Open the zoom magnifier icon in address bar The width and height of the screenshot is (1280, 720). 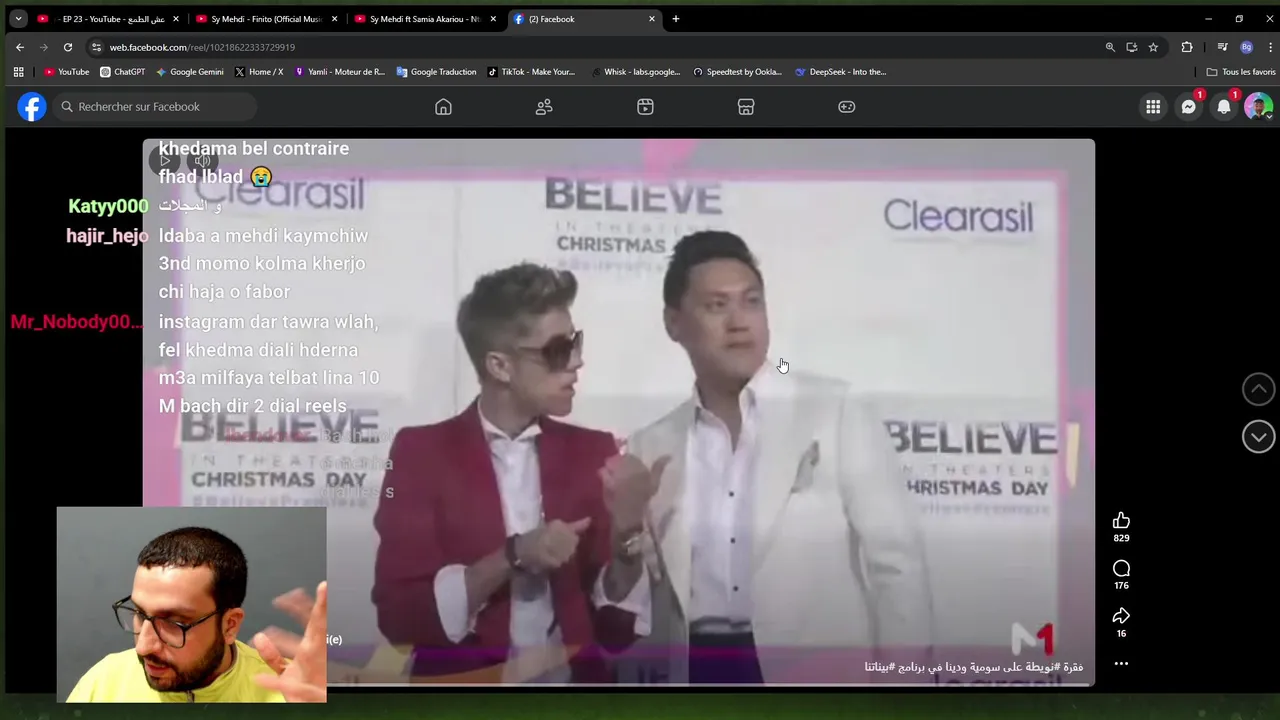[x=1110, y=47]
